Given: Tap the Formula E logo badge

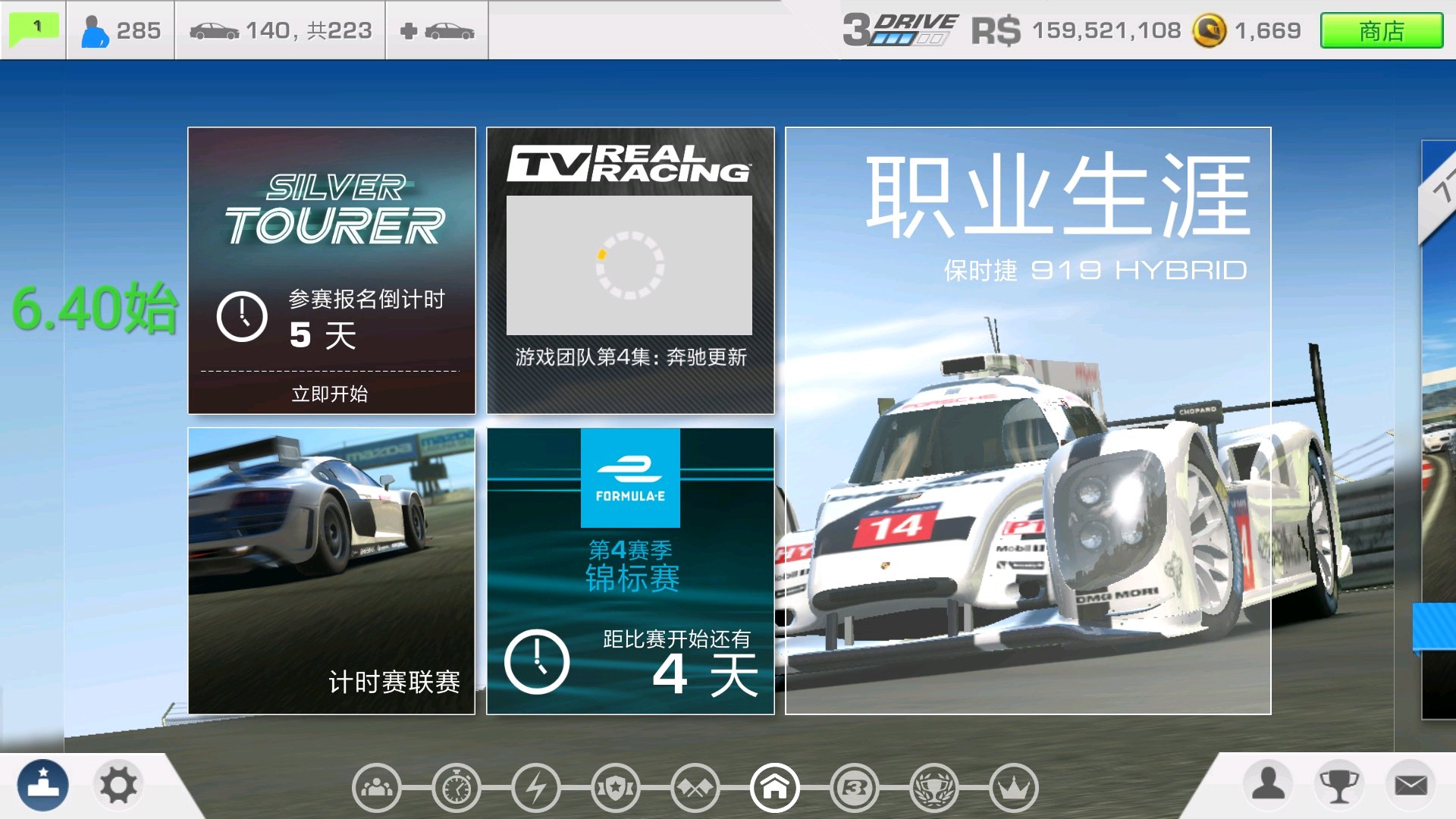Looking at the screenshot, I should click(x=630, y=478).
